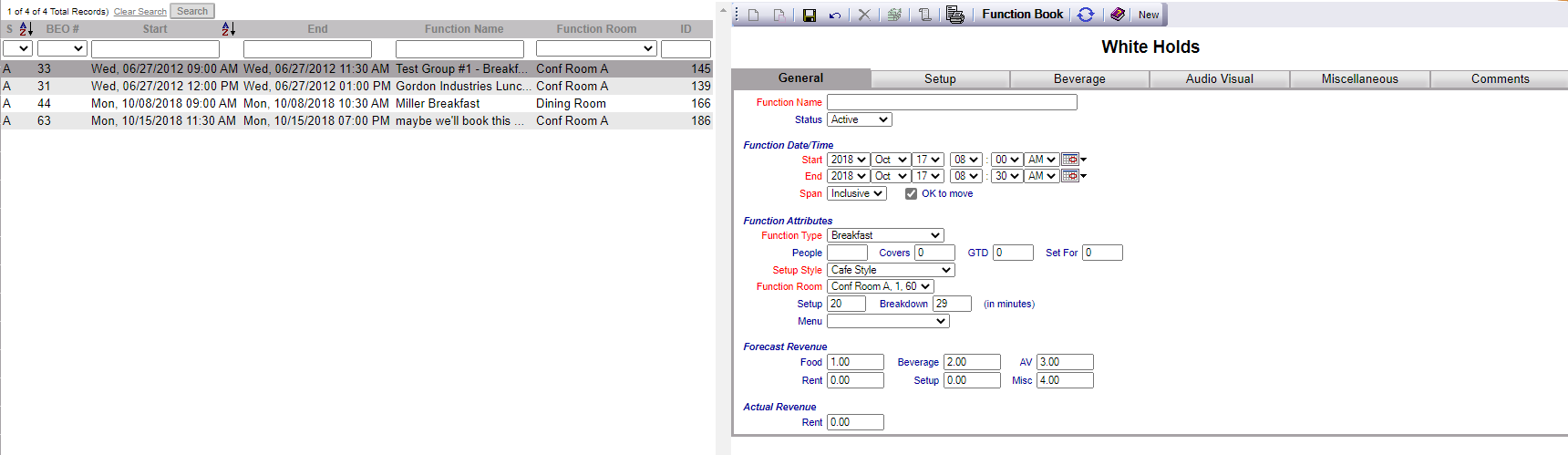The width and height of the screenshot is (1568, 455).
Task: Open the Span dropdown showing Inclusive
Action: click(x=857, y=193)
